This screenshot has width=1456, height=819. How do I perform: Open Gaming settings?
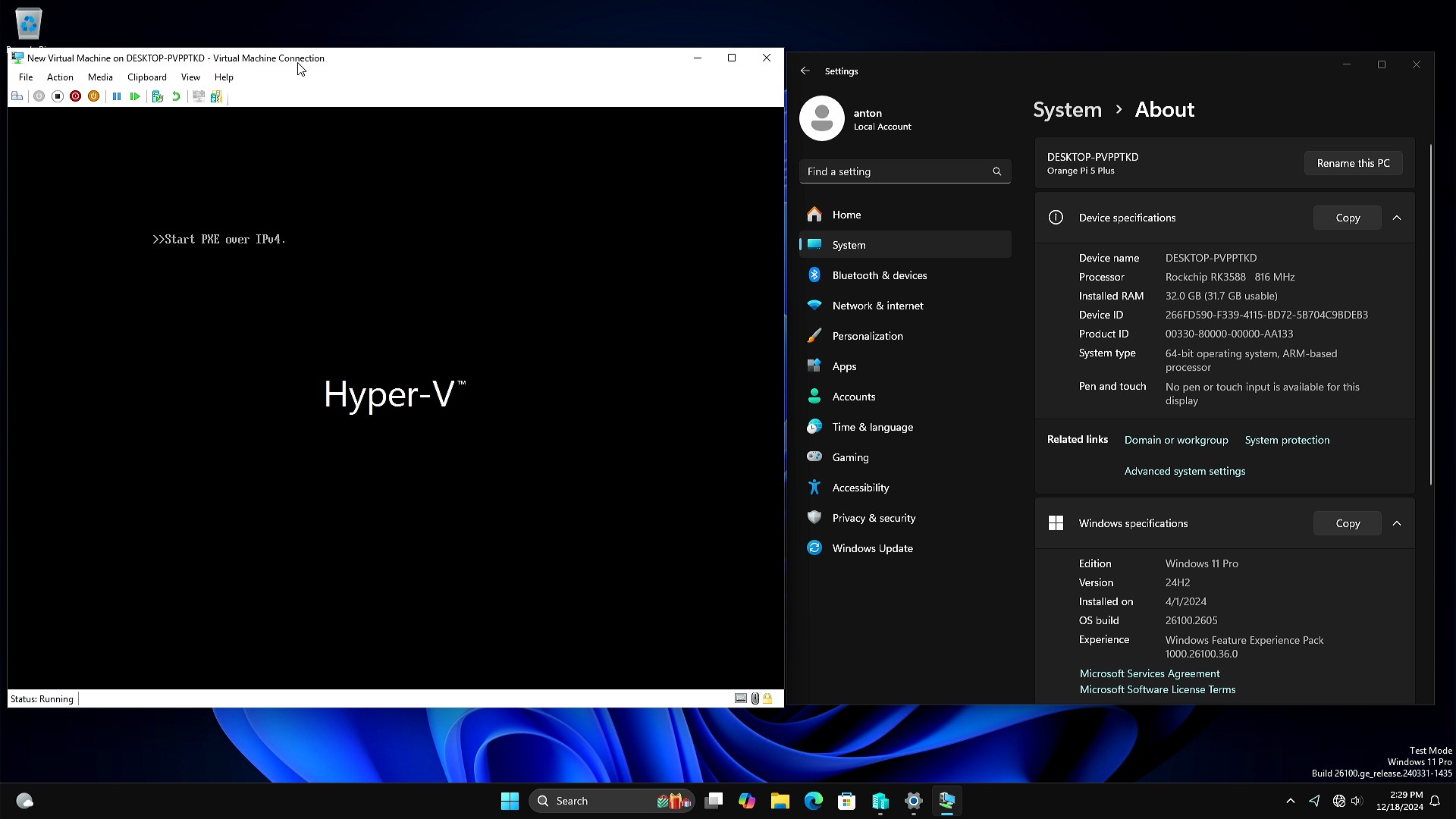tap(905, 457)
